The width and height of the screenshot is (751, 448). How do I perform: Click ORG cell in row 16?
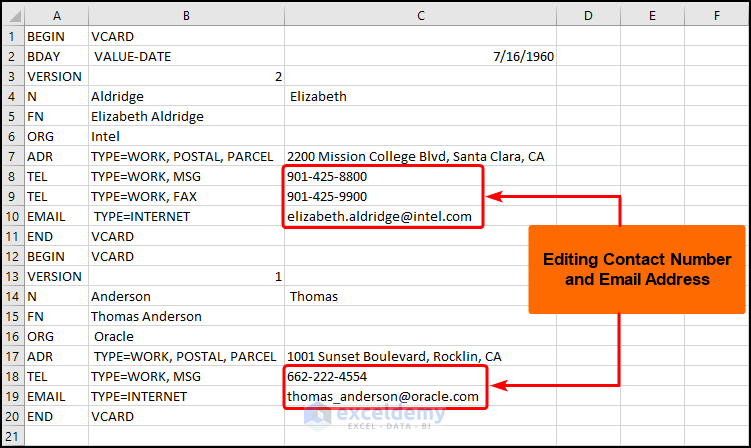click(x=57, y=336)
